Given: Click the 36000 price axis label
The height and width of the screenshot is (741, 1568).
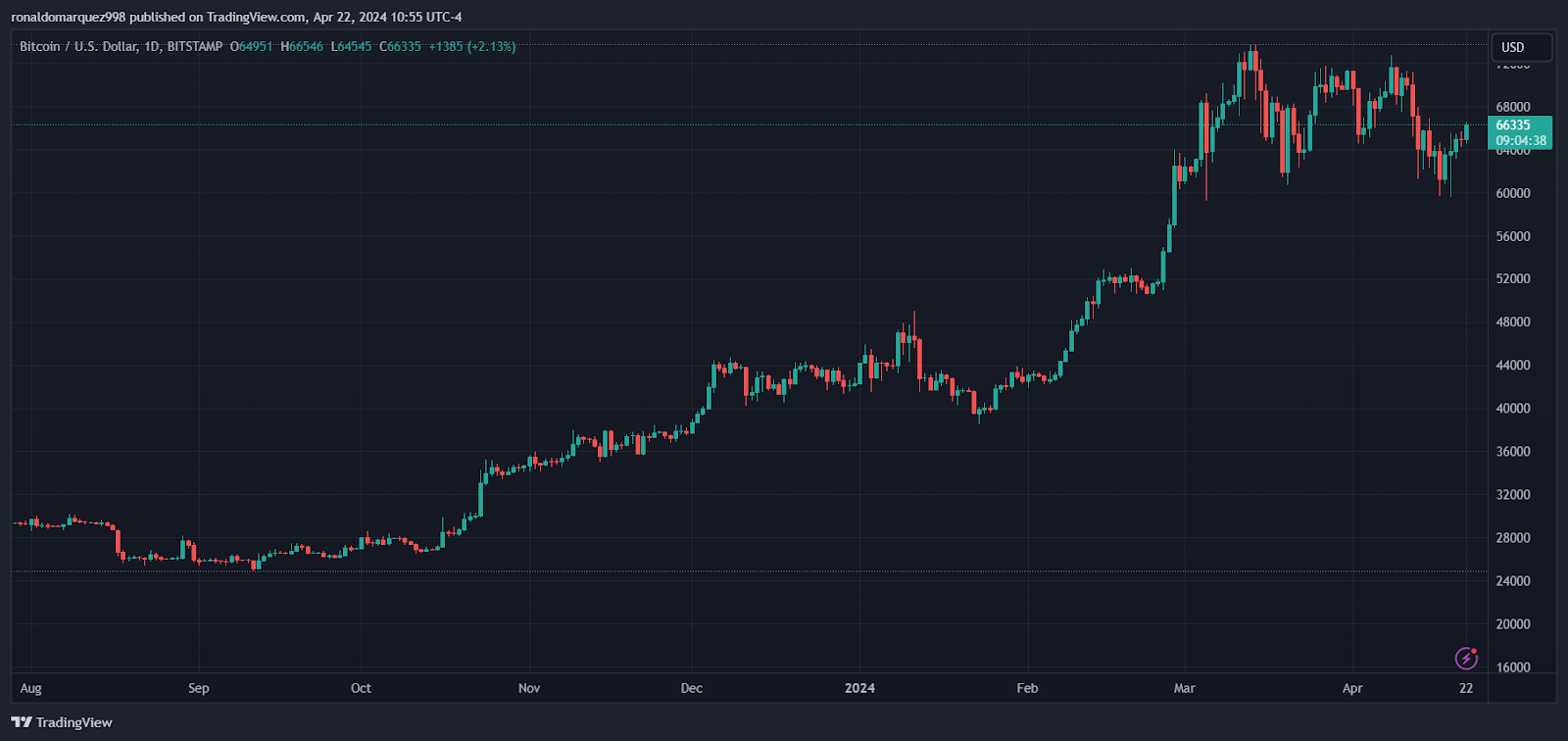Looking at the screenshot, I should [1513, 452].
